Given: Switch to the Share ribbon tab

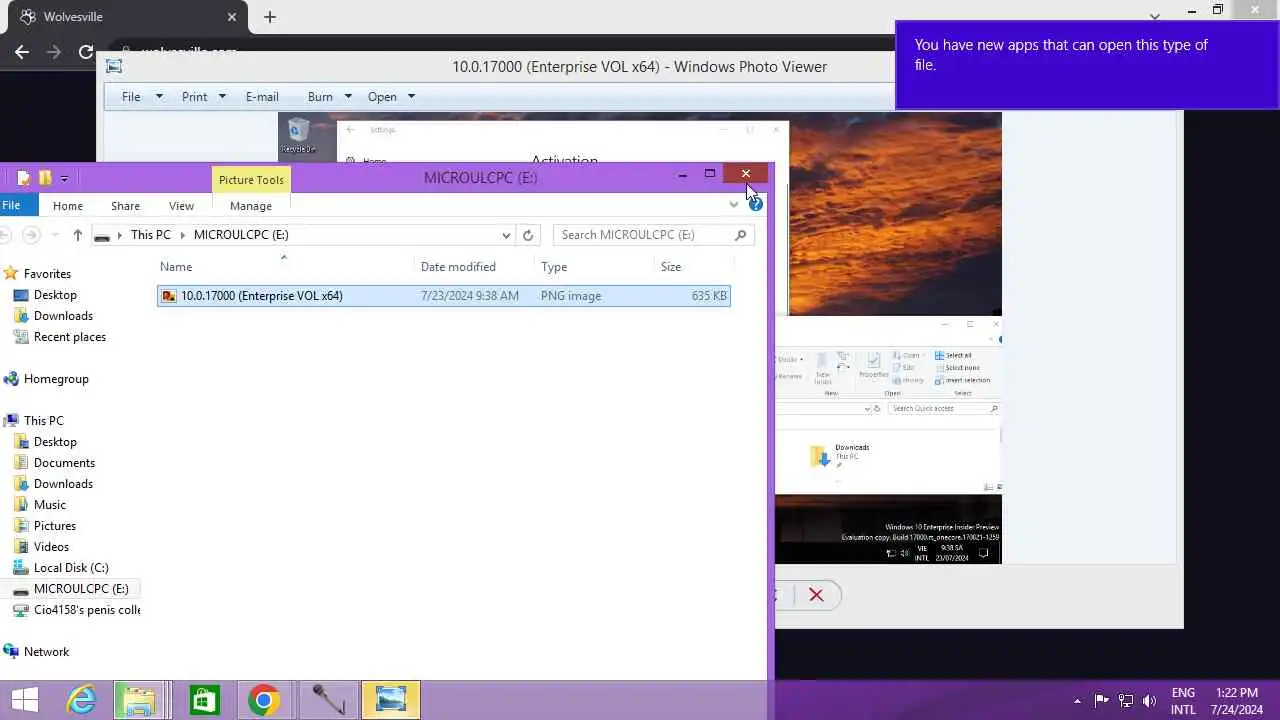Looking at the screenshot, I should click(x=125, y=206).
